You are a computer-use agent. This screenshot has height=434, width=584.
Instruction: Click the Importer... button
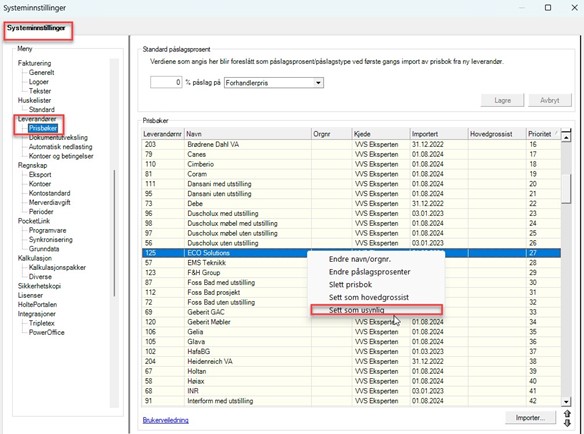tap(530, 418)
